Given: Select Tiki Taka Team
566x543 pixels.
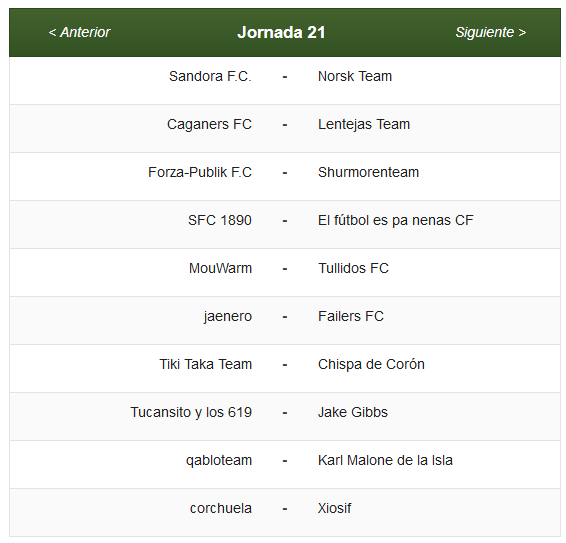Looking at the screenshot, I should pos(205,364).
